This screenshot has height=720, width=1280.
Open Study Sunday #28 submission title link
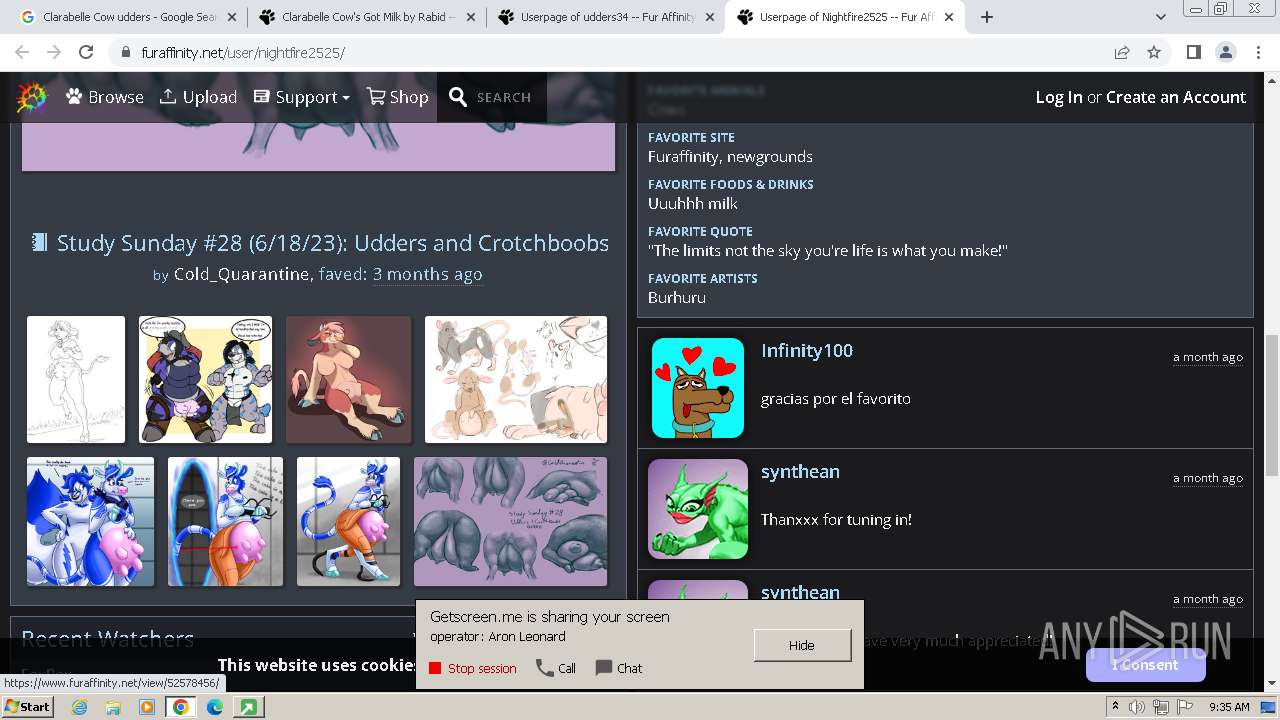point(332,243)
